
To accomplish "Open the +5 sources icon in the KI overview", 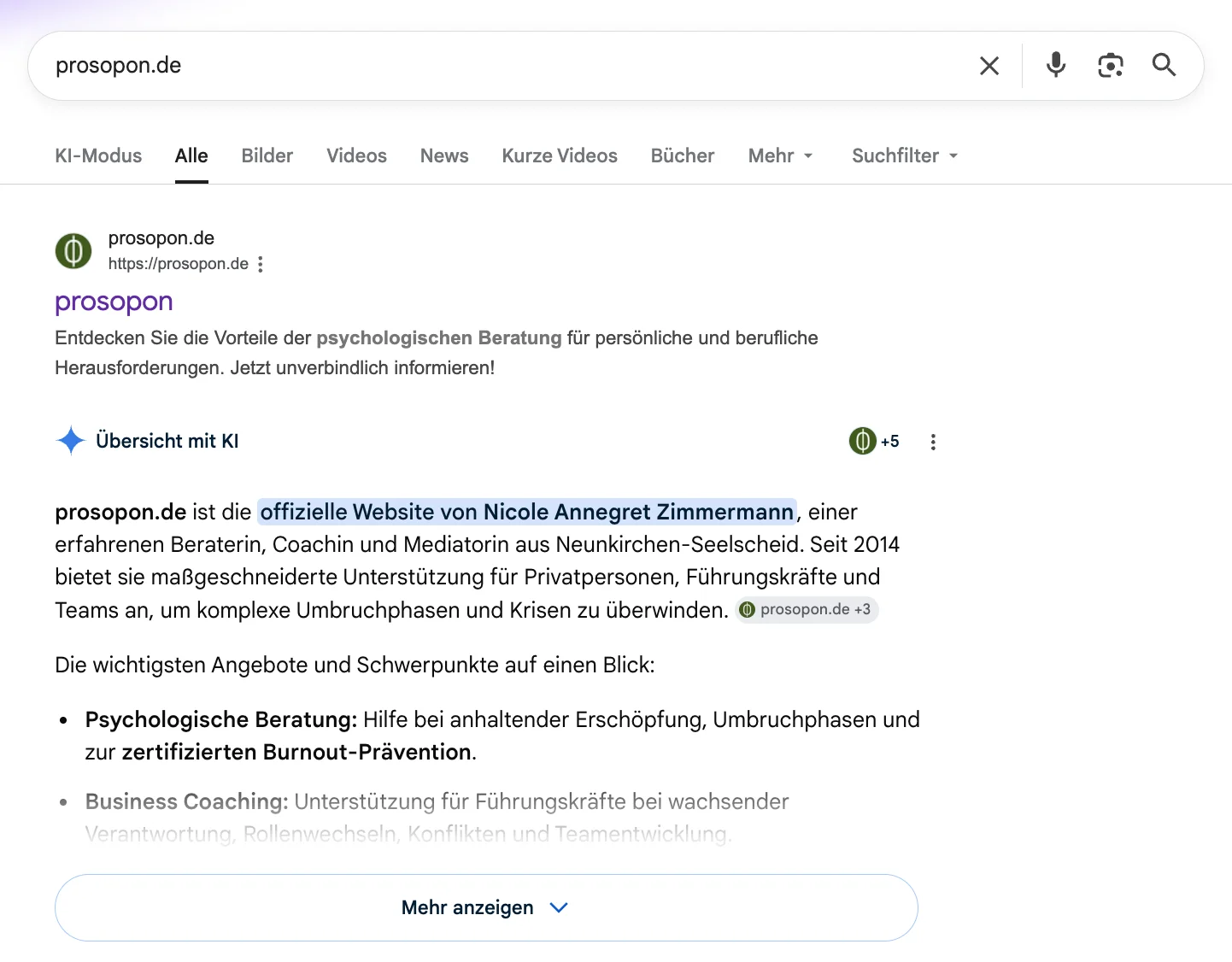I will [x=874, y=441].
